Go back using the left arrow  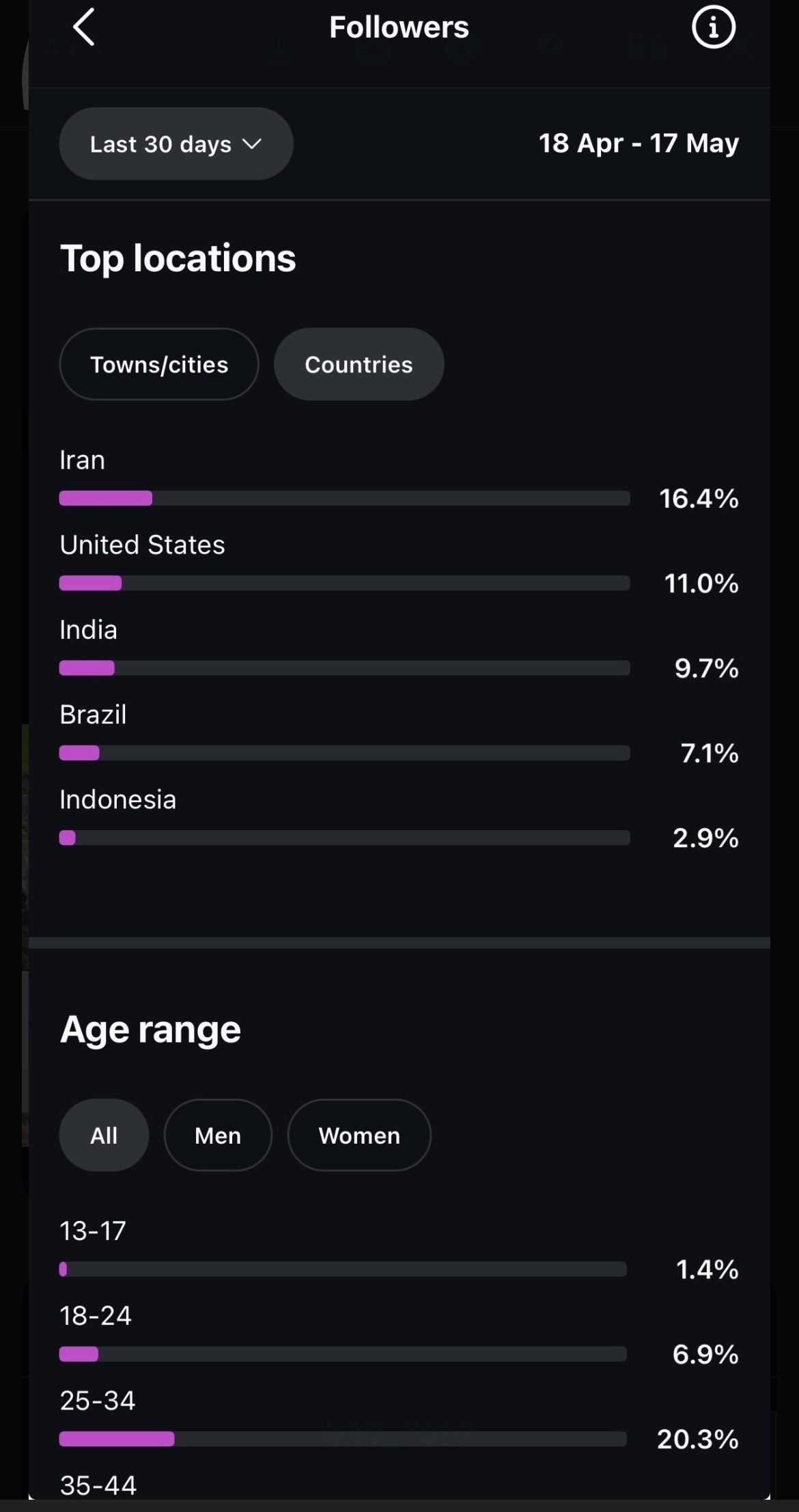pyautogui.click(x=83, y=27)
